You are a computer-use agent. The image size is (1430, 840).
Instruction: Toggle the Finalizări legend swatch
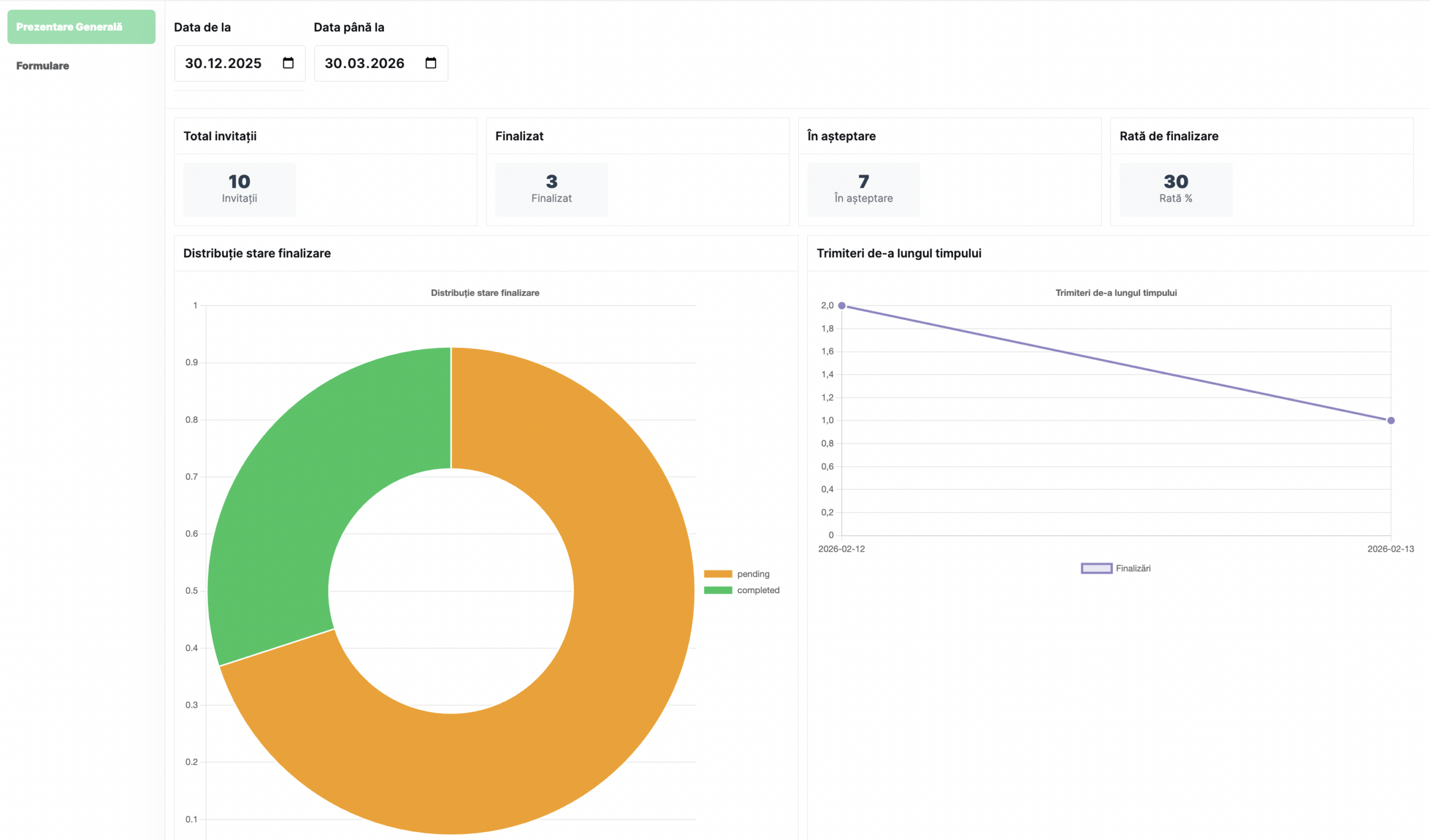[1097, 569]
